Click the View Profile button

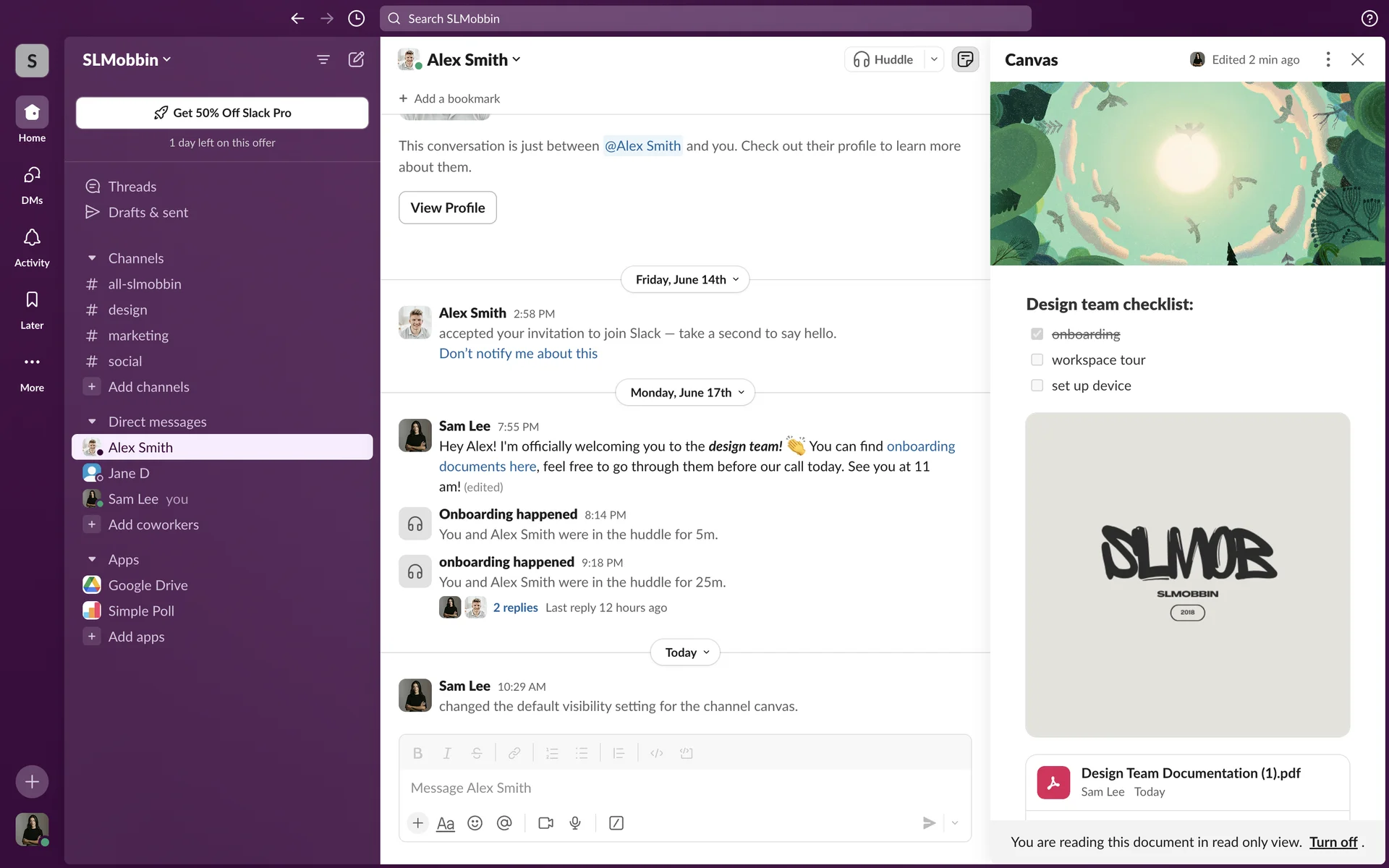447,208
